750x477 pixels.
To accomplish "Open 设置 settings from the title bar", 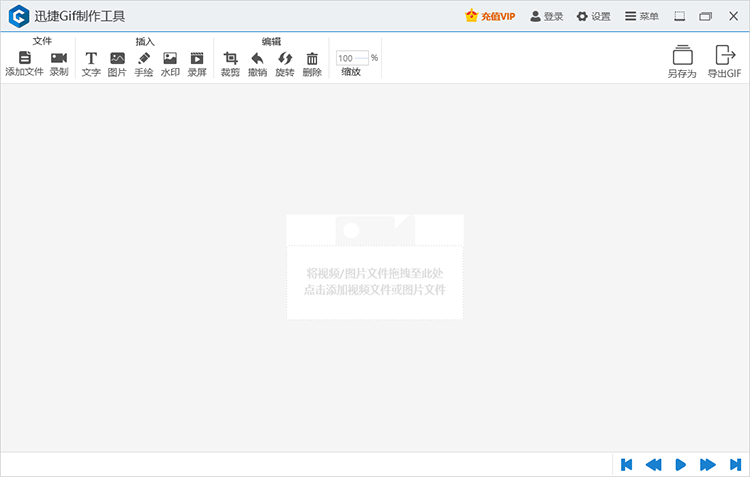I will click(593, 16).
